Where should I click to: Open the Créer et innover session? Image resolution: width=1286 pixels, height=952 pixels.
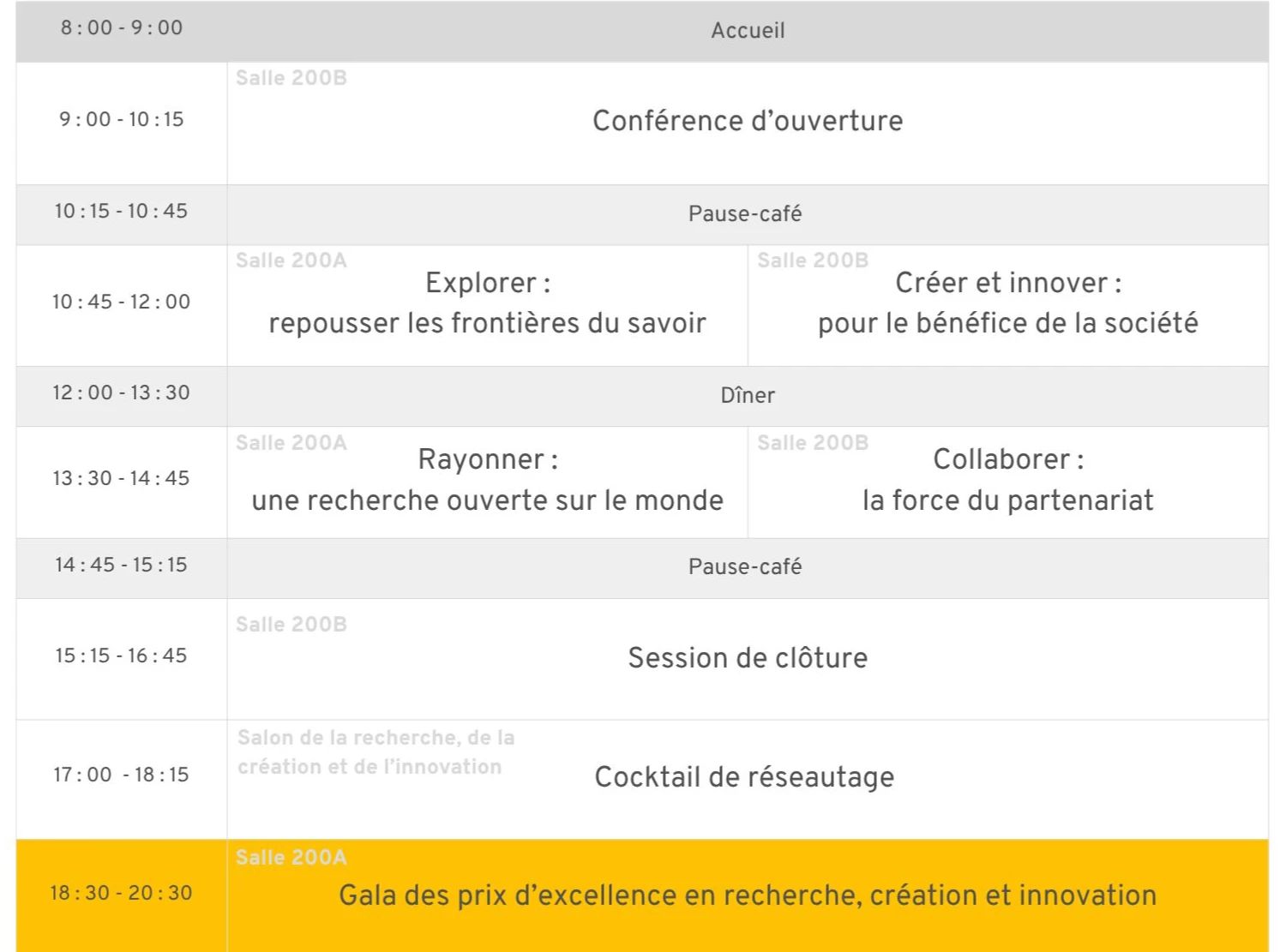[x=1007, y=302]
